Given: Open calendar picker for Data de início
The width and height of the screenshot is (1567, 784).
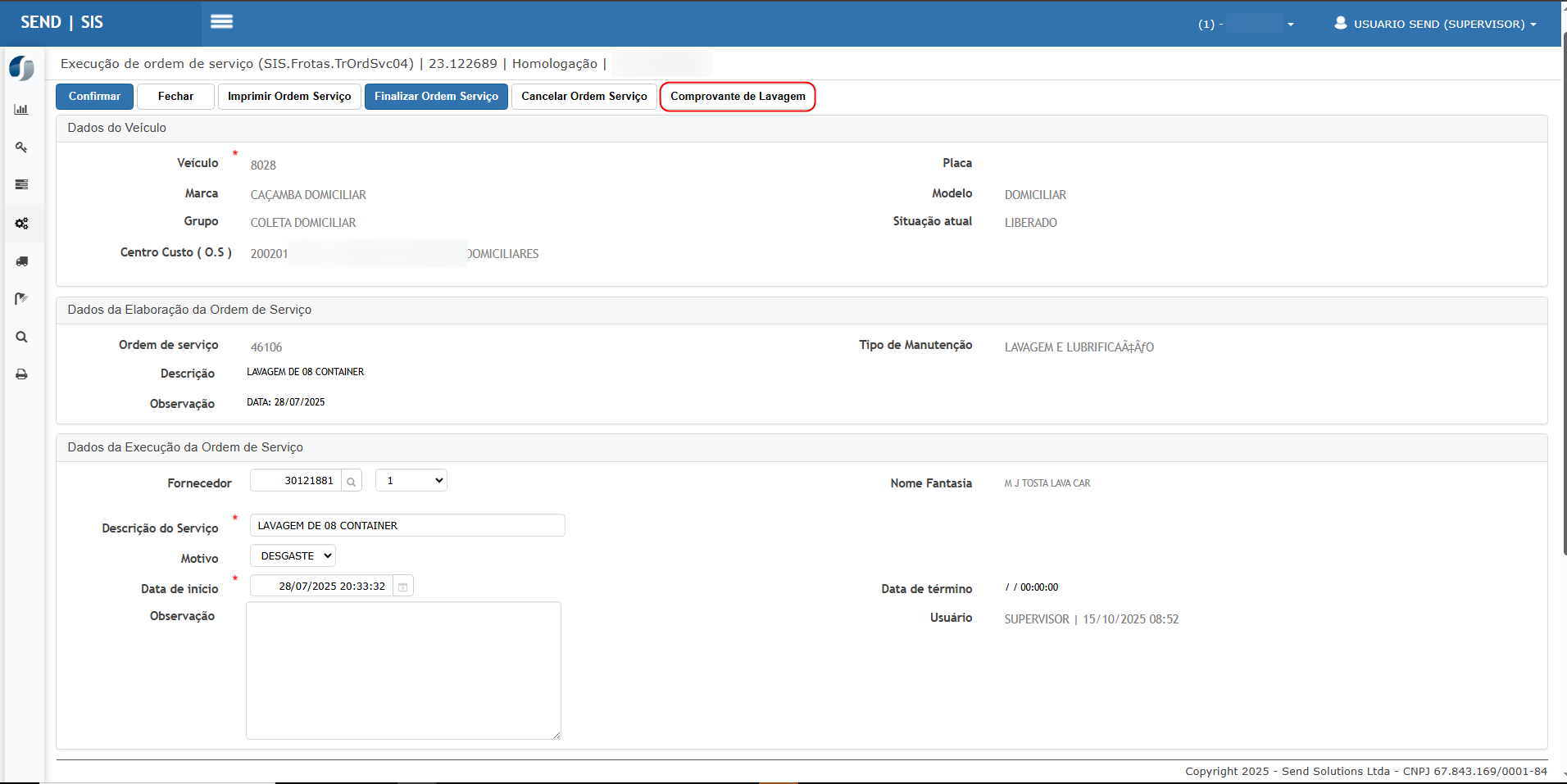Looking at the screenshot, I should [403, 587].
